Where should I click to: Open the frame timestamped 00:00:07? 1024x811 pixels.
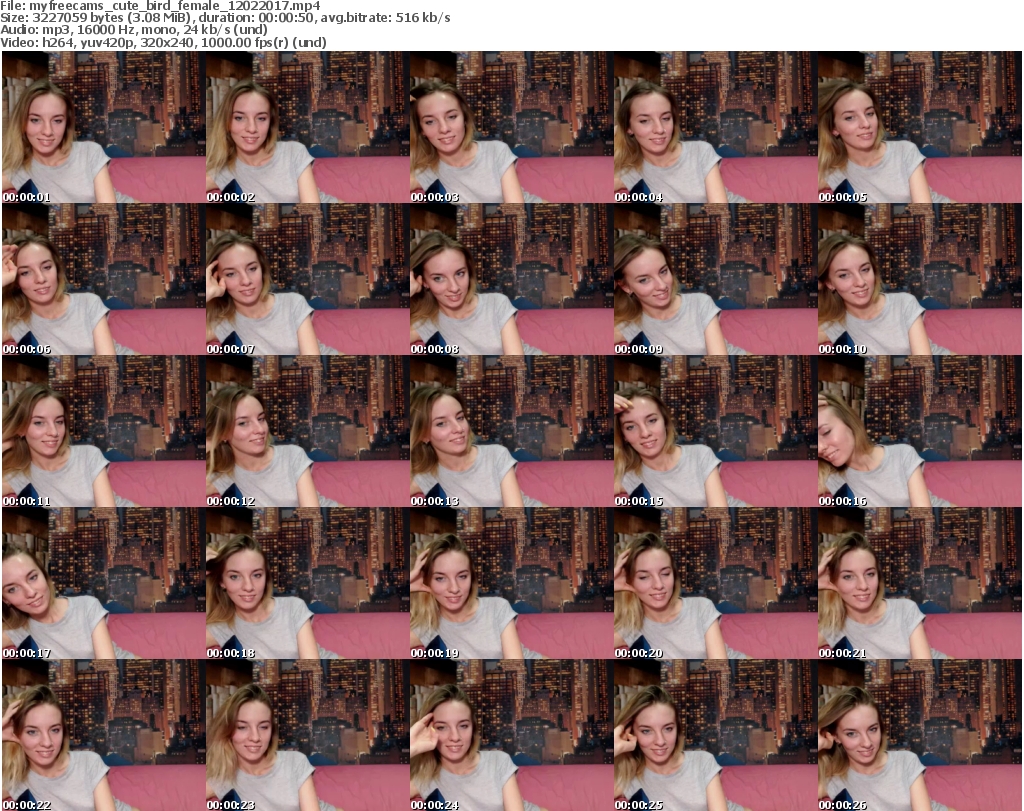pos(308,279)
